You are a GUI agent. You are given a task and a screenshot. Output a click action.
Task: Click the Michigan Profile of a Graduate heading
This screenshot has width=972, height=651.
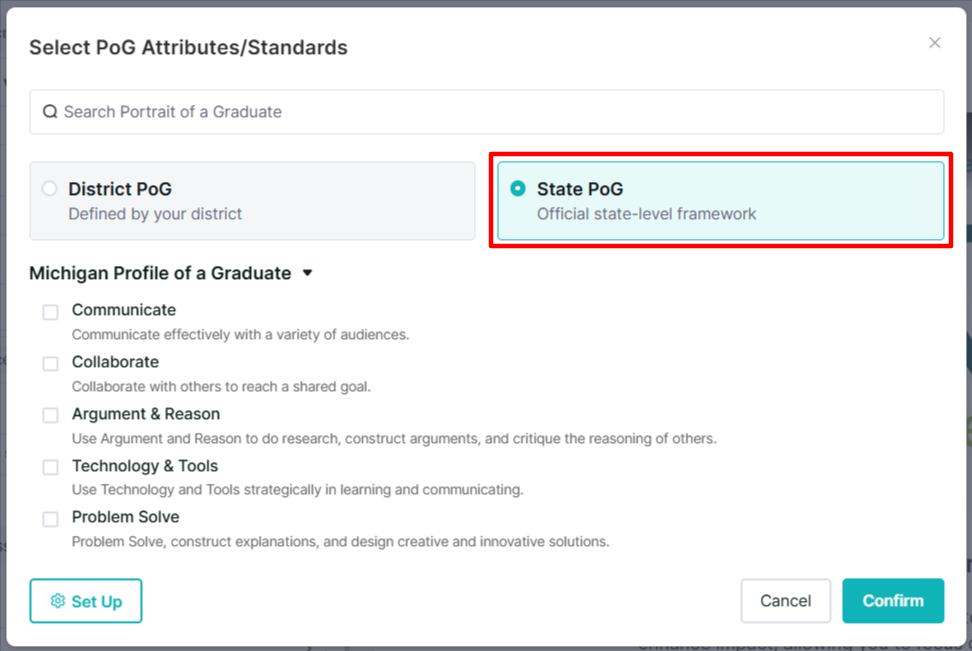pos(160,273)
